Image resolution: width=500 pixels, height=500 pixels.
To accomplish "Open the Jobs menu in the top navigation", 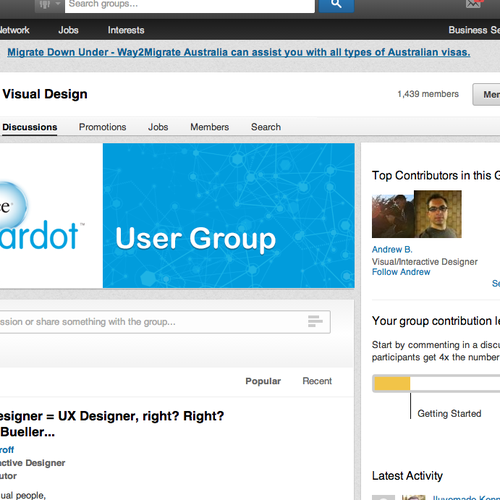I will pyautogui.click(x=68, y=30).
